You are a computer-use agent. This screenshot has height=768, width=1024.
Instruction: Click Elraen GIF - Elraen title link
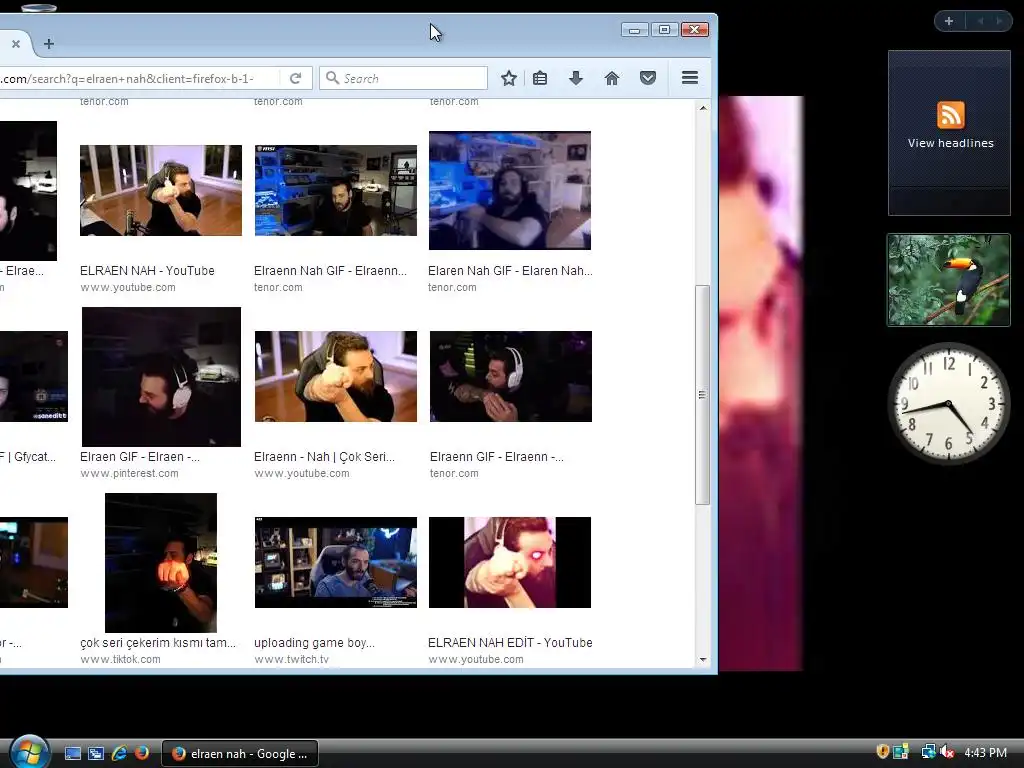pos(140,456)
